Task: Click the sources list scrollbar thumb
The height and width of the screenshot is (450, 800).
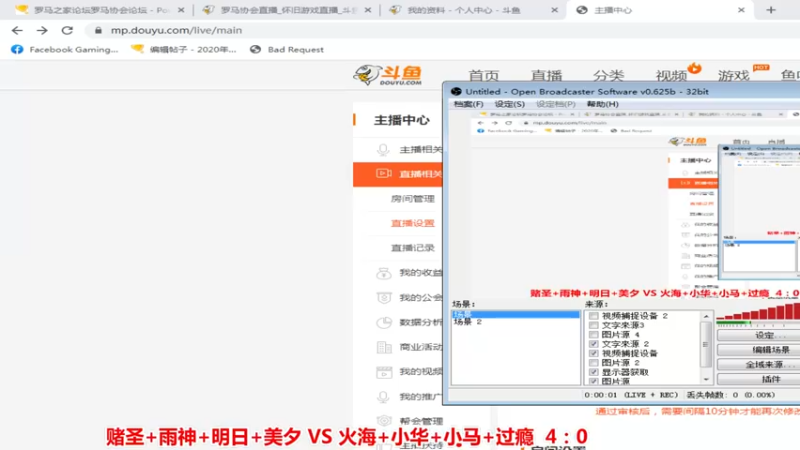Action: [706, 344]
